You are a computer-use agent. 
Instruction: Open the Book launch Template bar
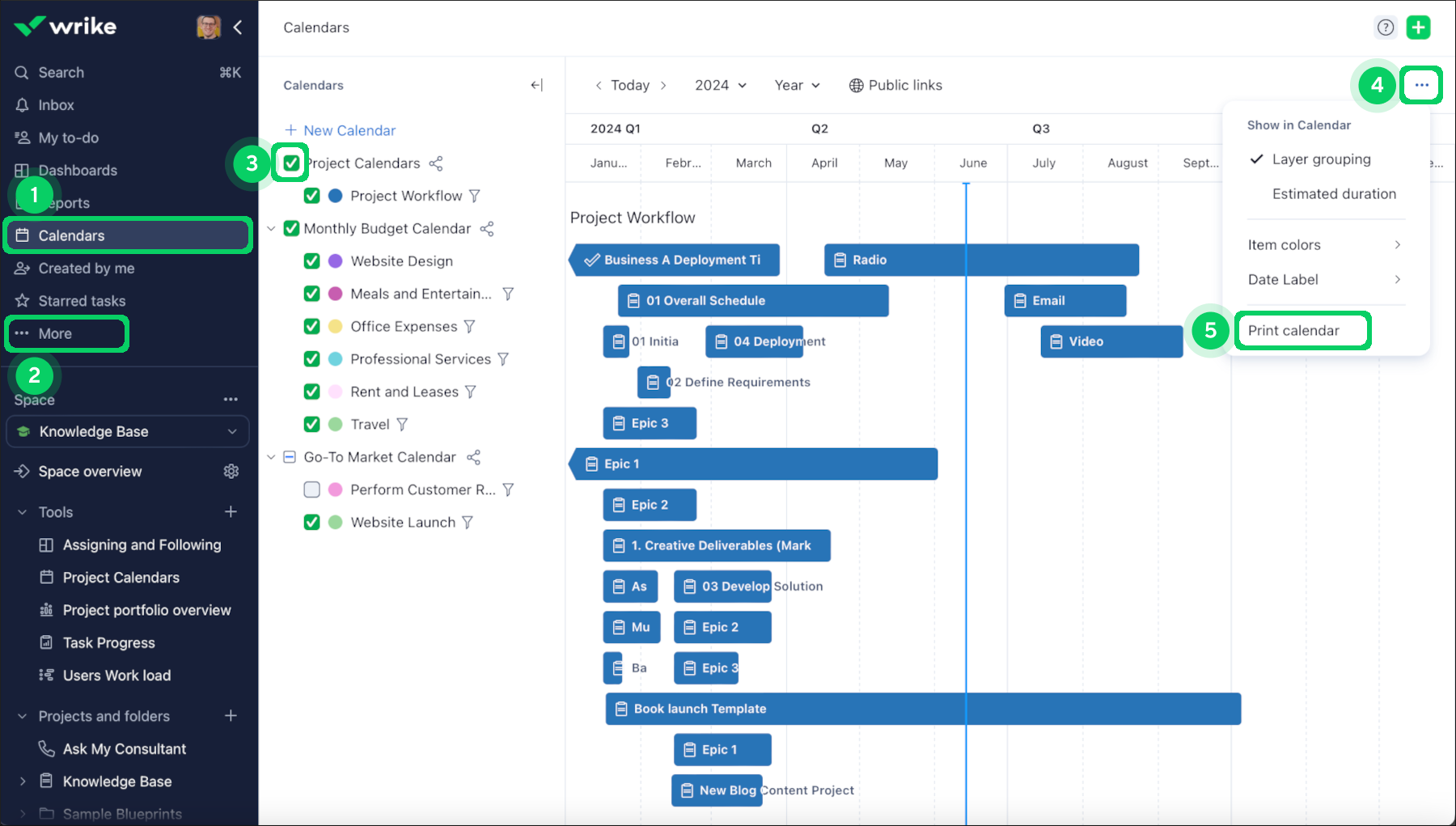(x=922, y=709)
